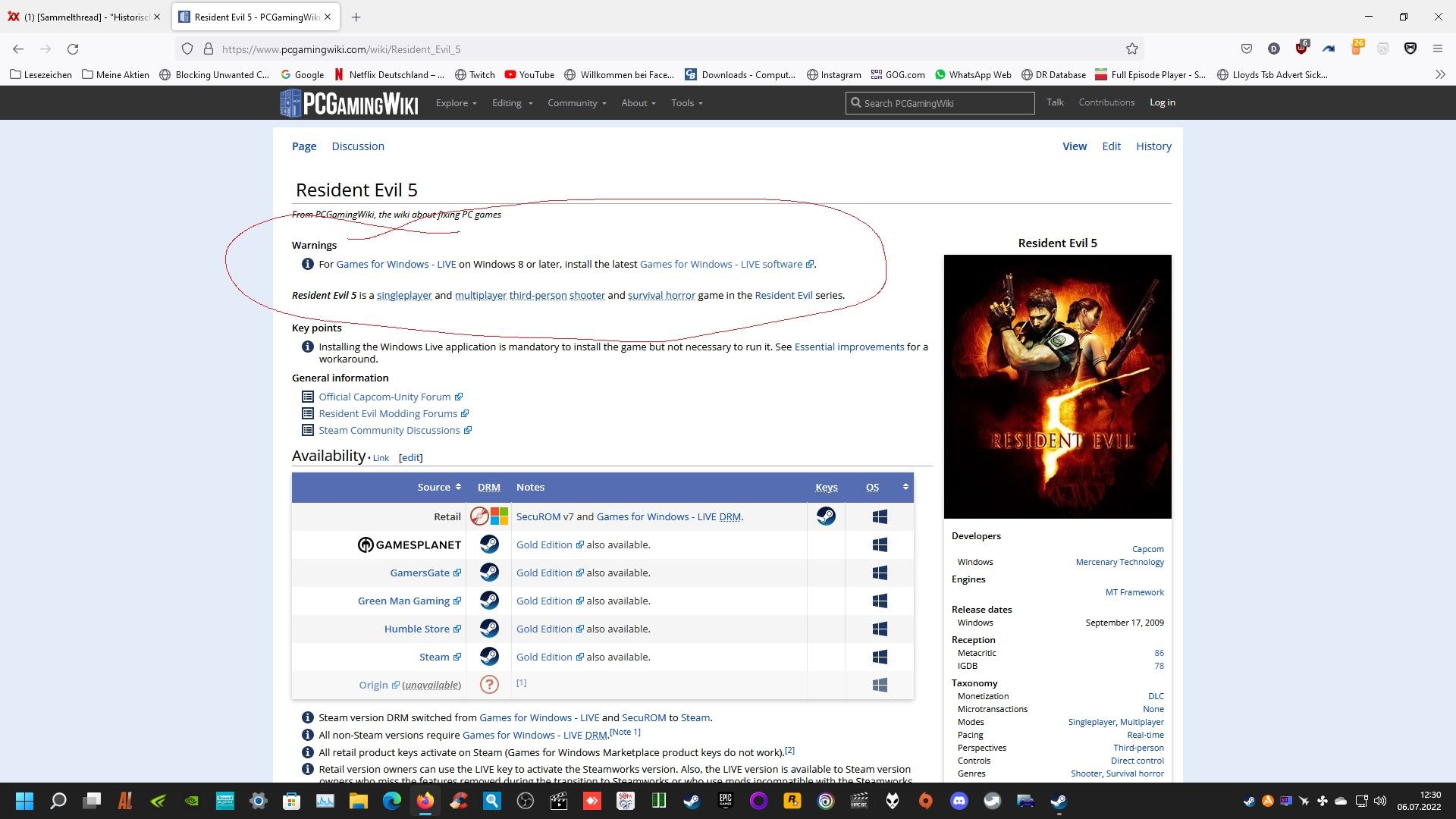Click the Steam DRM icon in GamersGate row
Image resolution: width=1456 pixels, height=819 pixels.
[x=489, y=573]
